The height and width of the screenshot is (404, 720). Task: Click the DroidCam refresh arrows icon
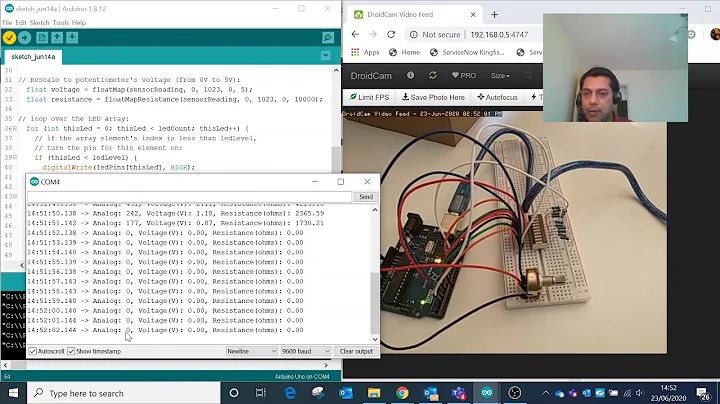433,75
